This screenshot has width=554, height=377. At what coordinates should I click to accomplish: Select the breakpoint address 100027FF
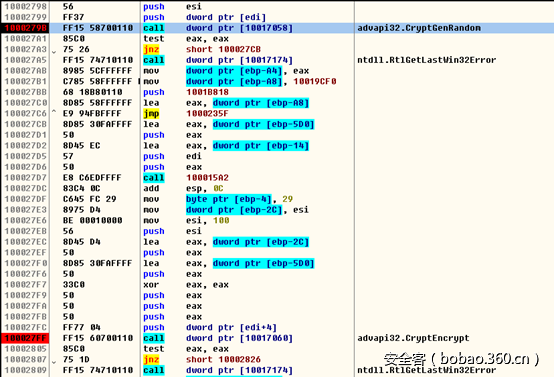coord(25,338)
